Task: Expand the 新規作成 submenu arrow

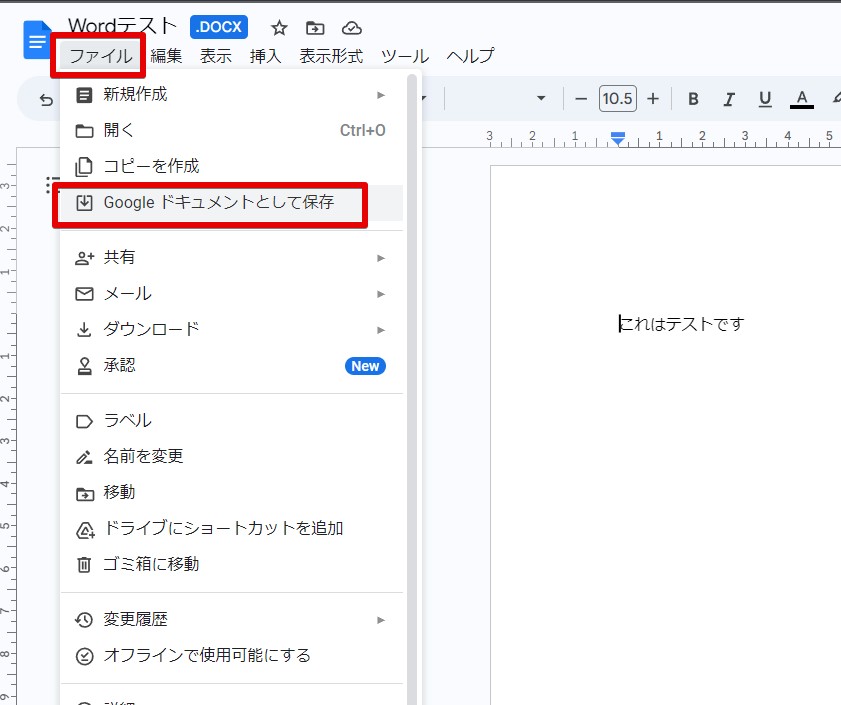Action: [381, 95]
